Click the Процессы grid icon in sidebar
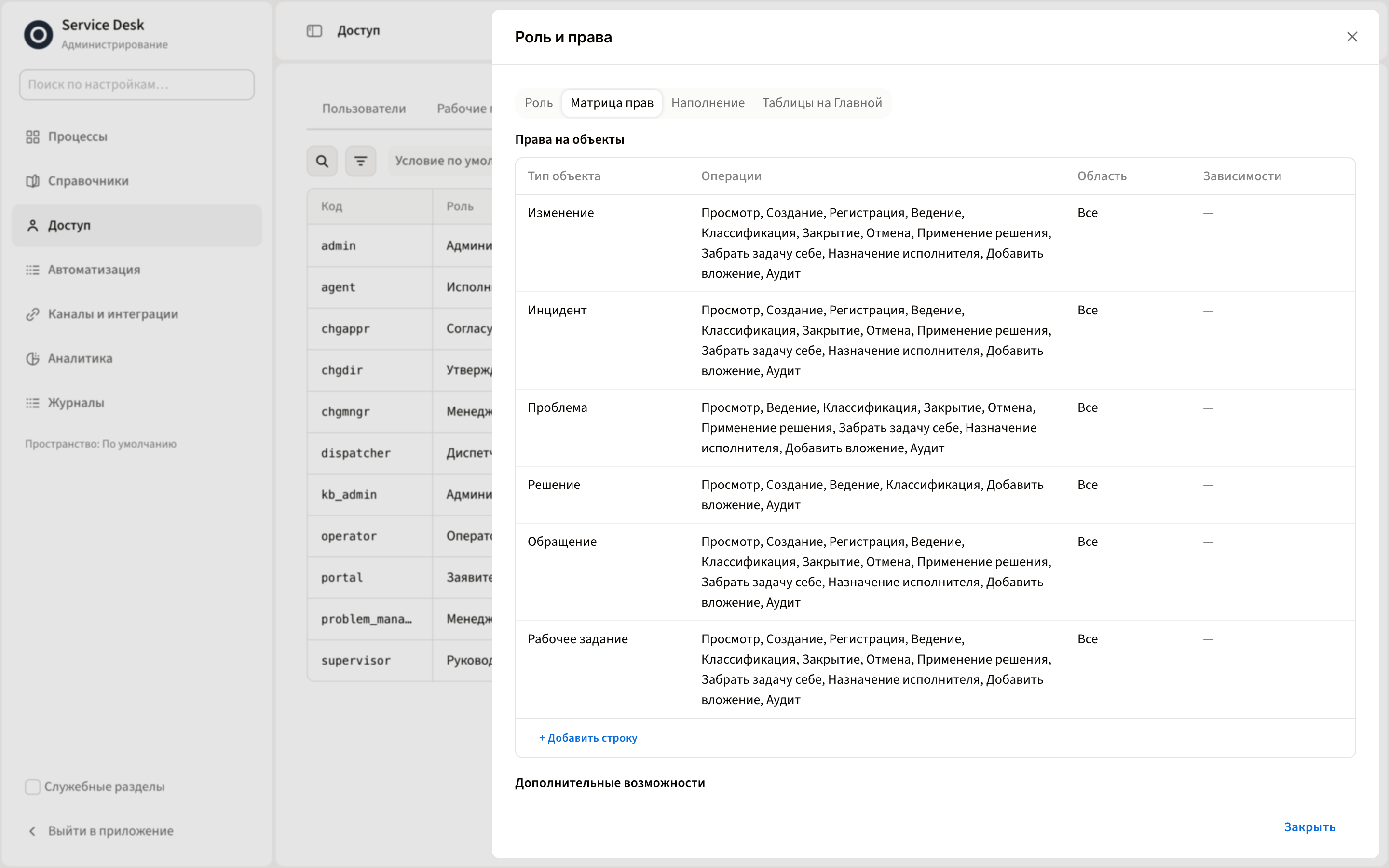 point(33,136)
